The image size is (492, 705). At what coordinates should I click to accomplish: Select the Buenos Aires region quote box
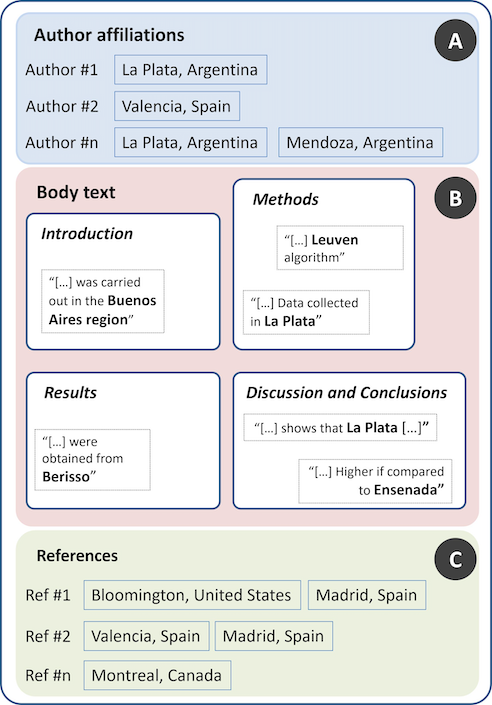click(x=103, y=301)
